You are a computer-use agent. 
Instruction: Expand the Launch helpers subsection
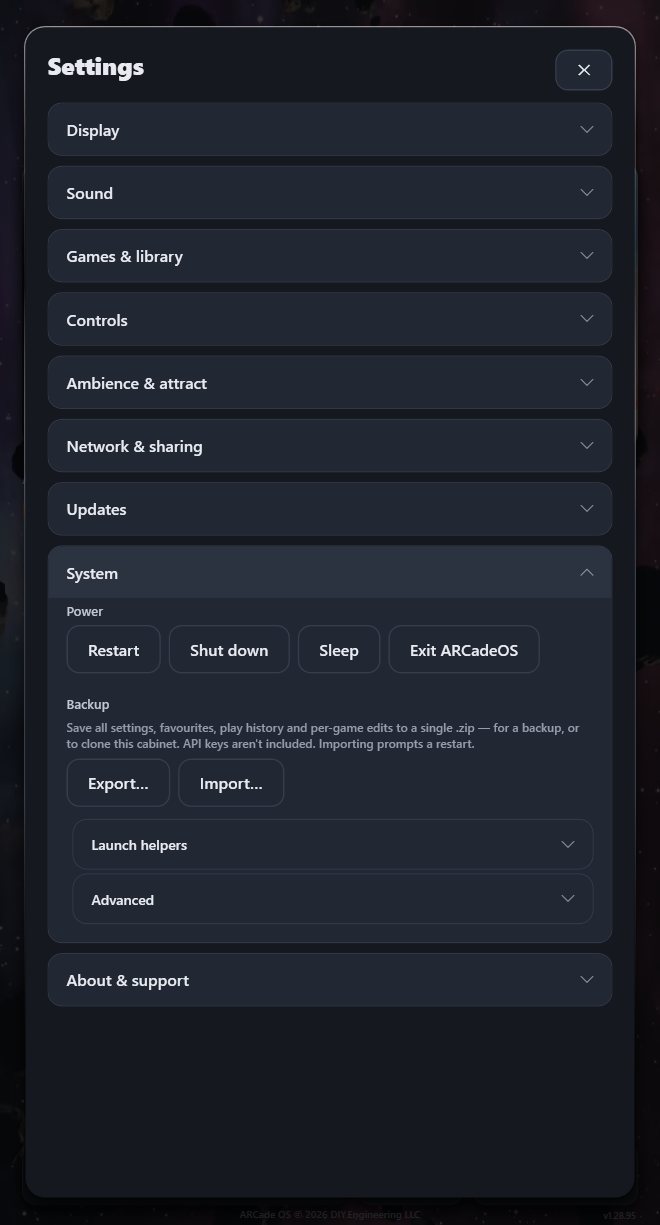(333, 845)
